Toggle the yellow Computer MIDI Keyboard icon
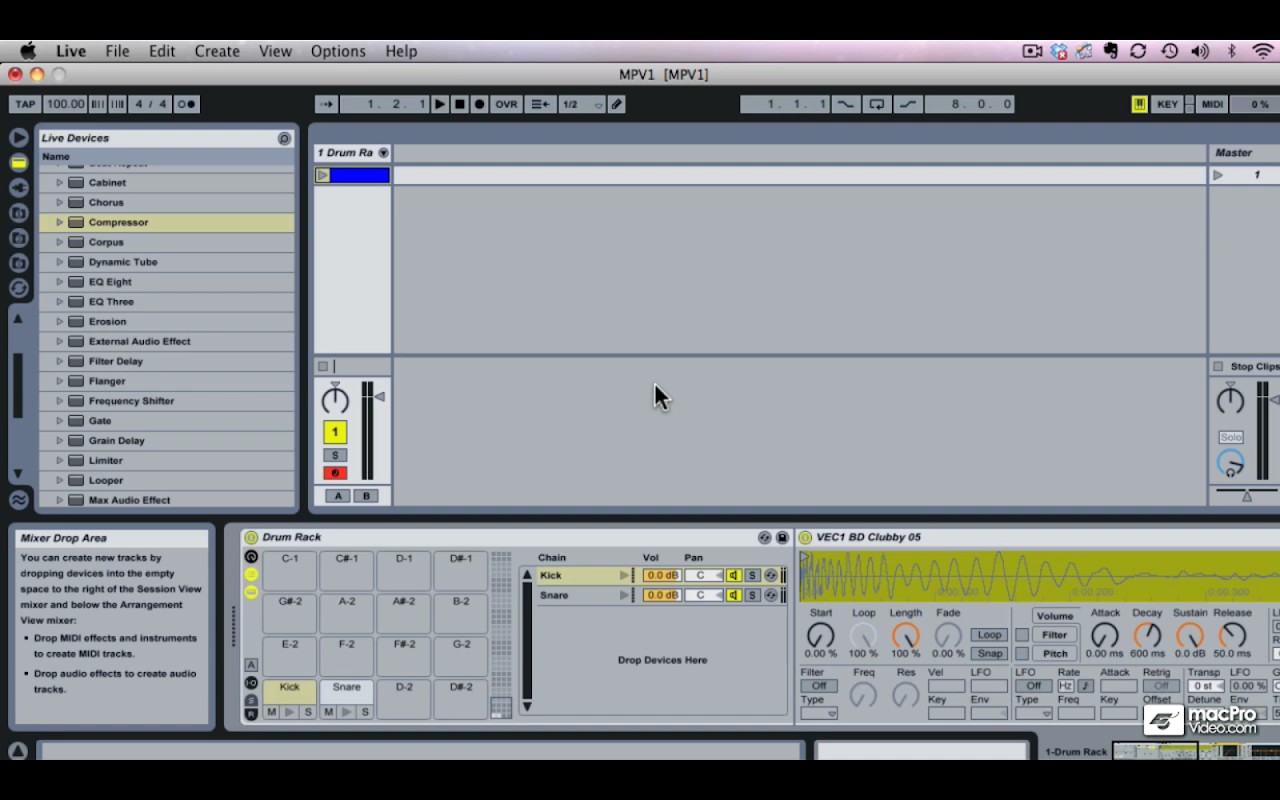Image resolution: width=1280 pixels, height=800 pixels. pos(1139,104)
